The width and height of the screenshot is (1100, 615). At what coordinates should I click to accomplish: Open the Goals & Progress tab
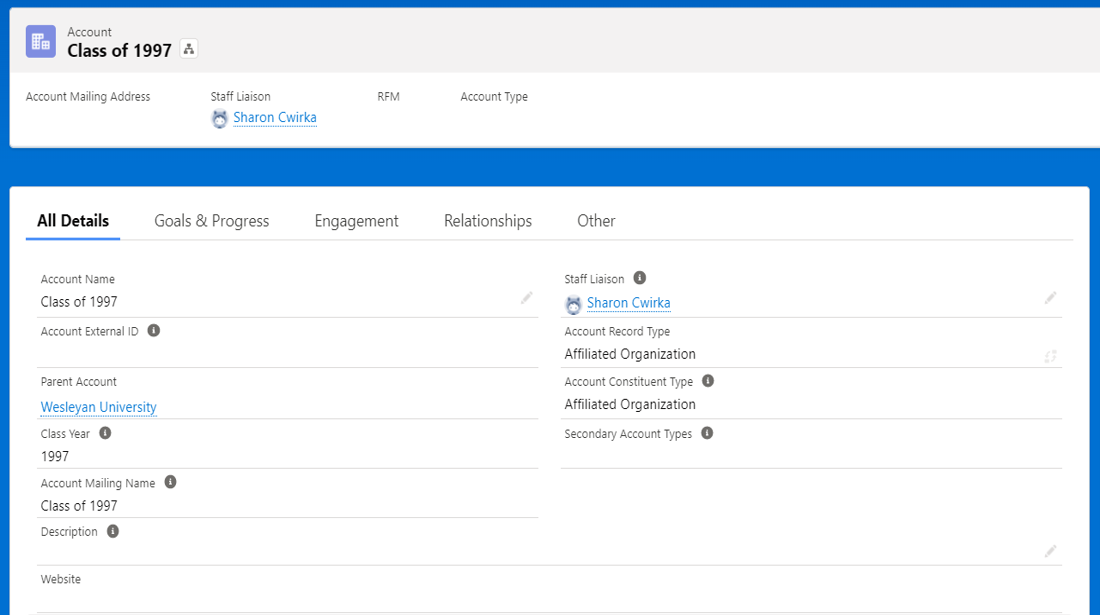pyautogui.click(x=212, y=221)
